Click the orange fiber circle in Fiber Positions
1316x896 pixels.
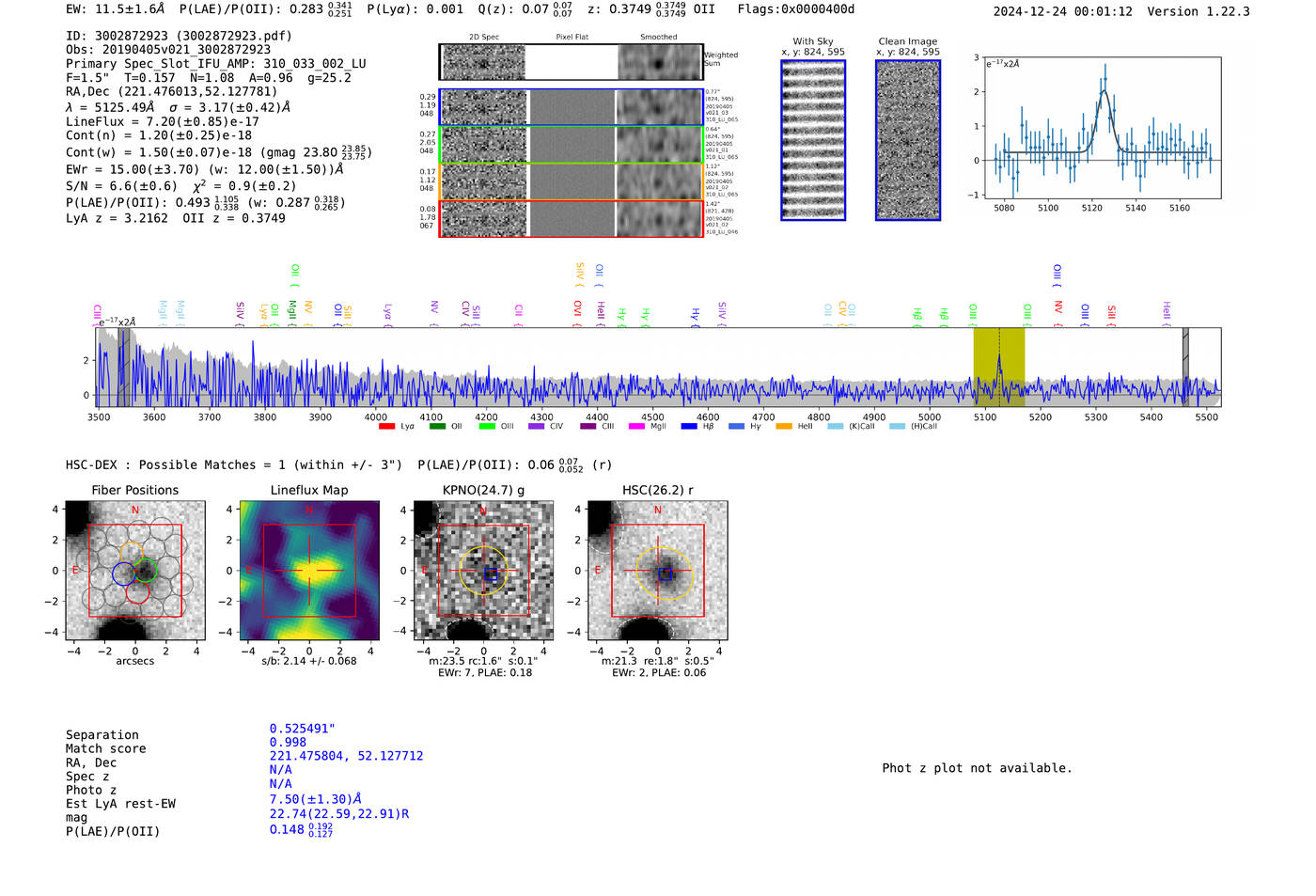[131, 553]
